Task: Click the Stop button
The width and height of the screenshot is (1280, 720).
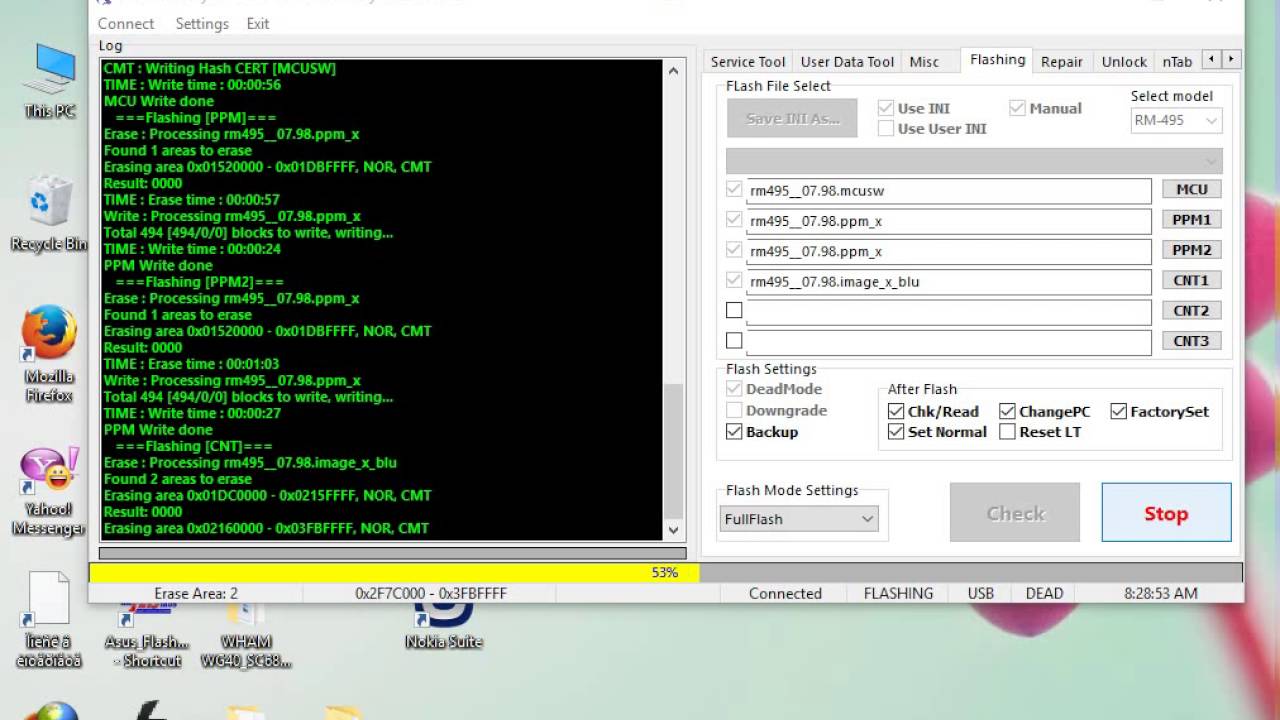Action: click(x=1166, y=513)
